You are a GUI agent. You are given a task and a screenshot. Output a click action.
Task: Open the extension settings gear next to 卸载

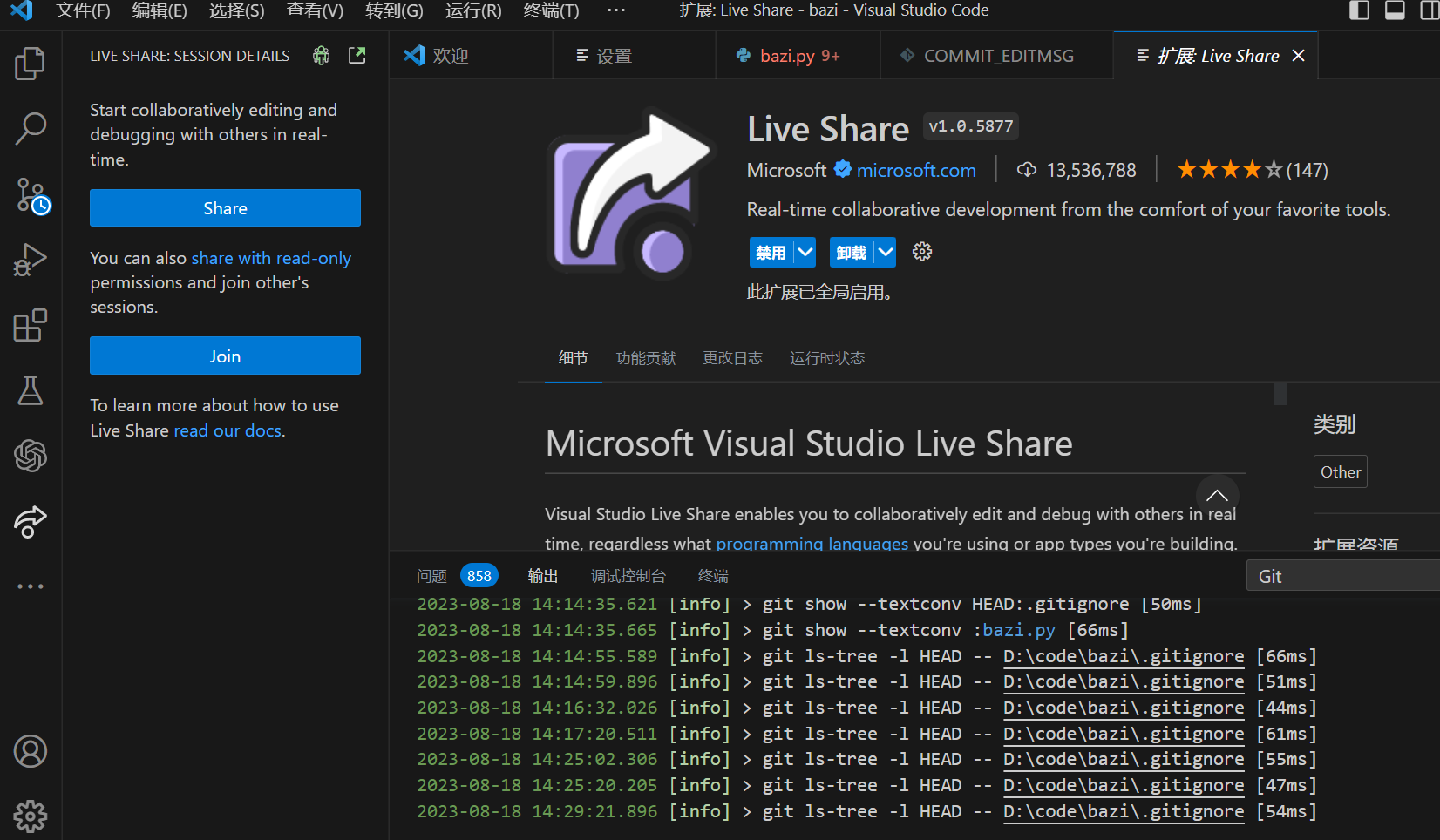(x=922, y=252)
